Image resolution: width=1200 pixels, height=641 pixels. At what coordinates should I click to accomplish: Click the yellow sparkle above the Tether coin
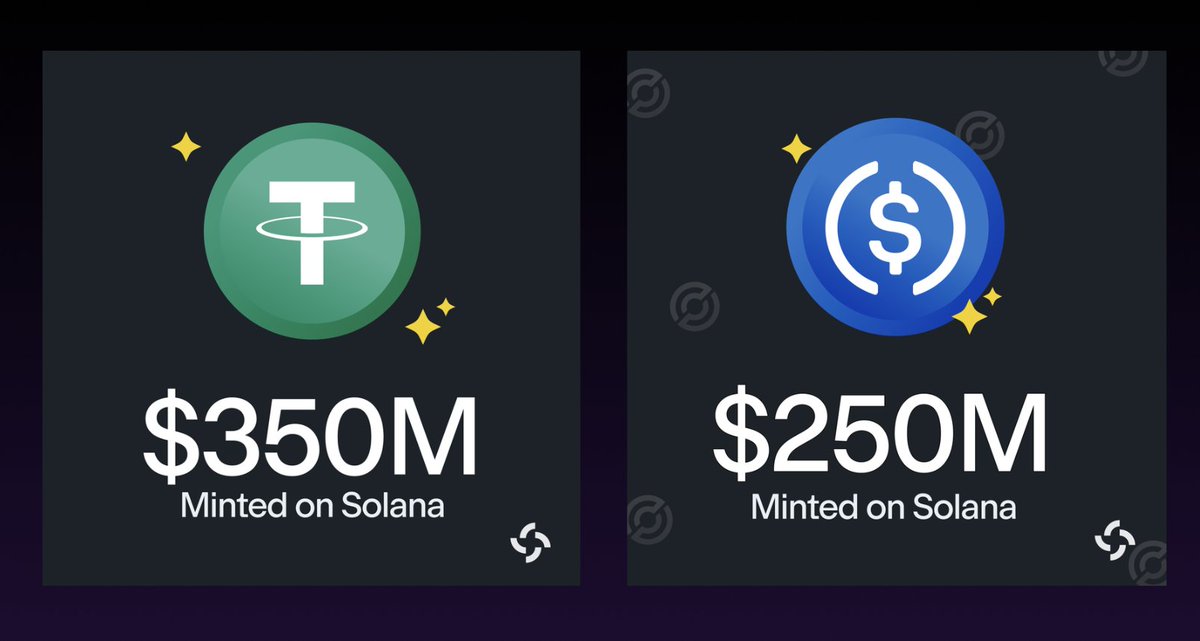[x=185, y=148]
